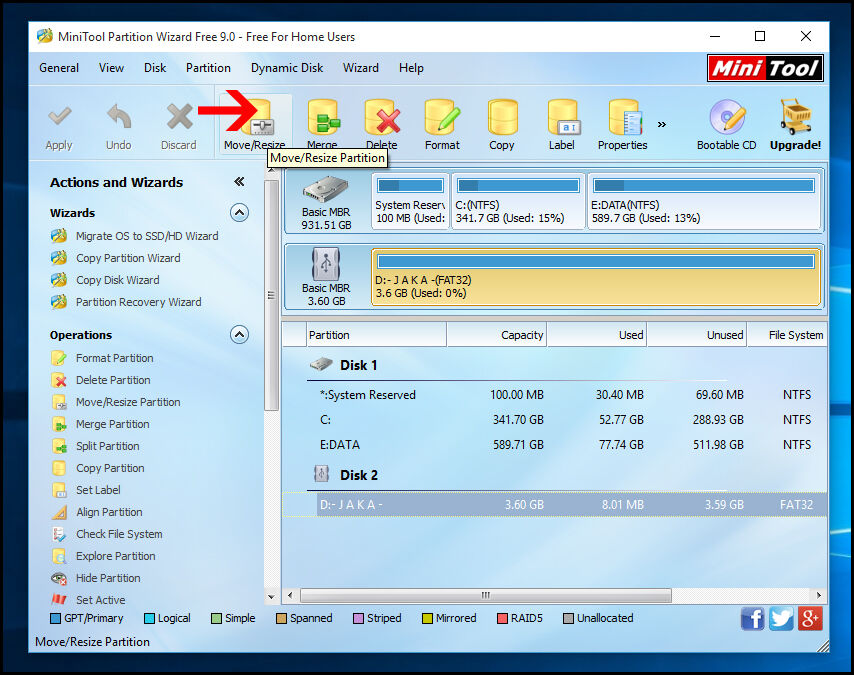854x675 pixels.
Task: Choose Copy Partition in sidebar operations
Action: pyautogui.click(x=110, y=468)
